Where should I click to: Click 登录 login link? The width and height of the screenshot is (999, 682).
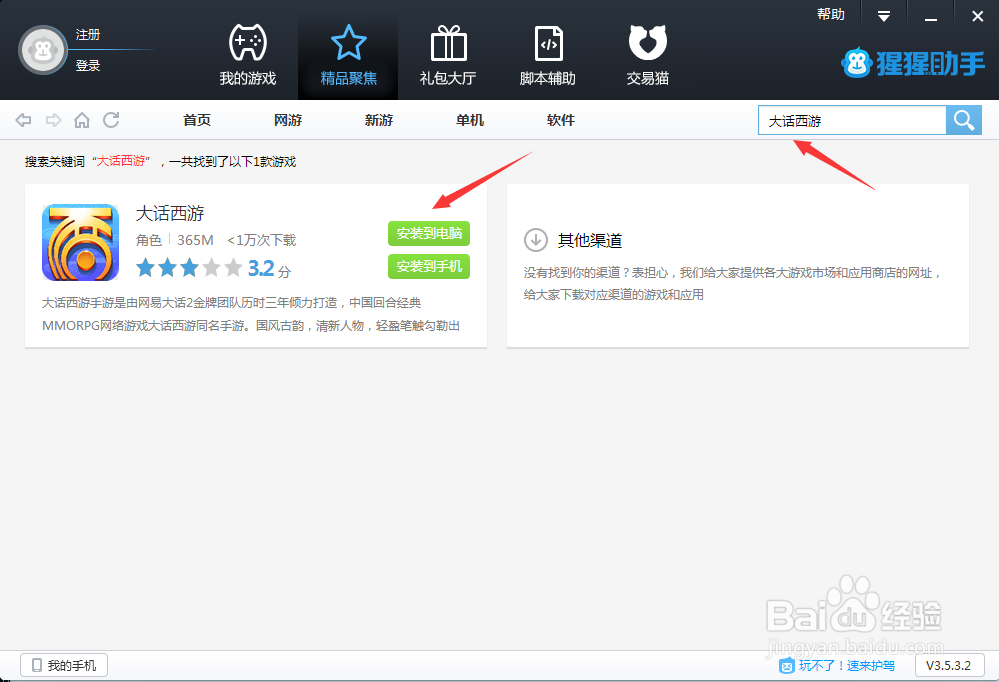coord(88,66)
